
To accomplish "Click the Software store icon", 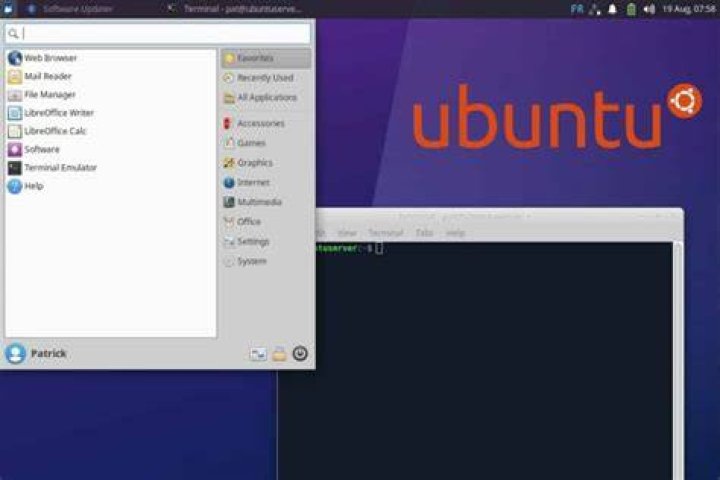I will coord(15,149).
